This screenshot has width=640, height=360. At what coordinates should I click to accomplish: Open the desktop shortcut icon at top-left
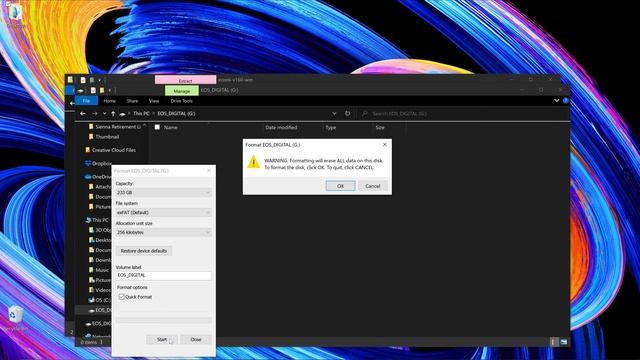click(x=15, y=16)
